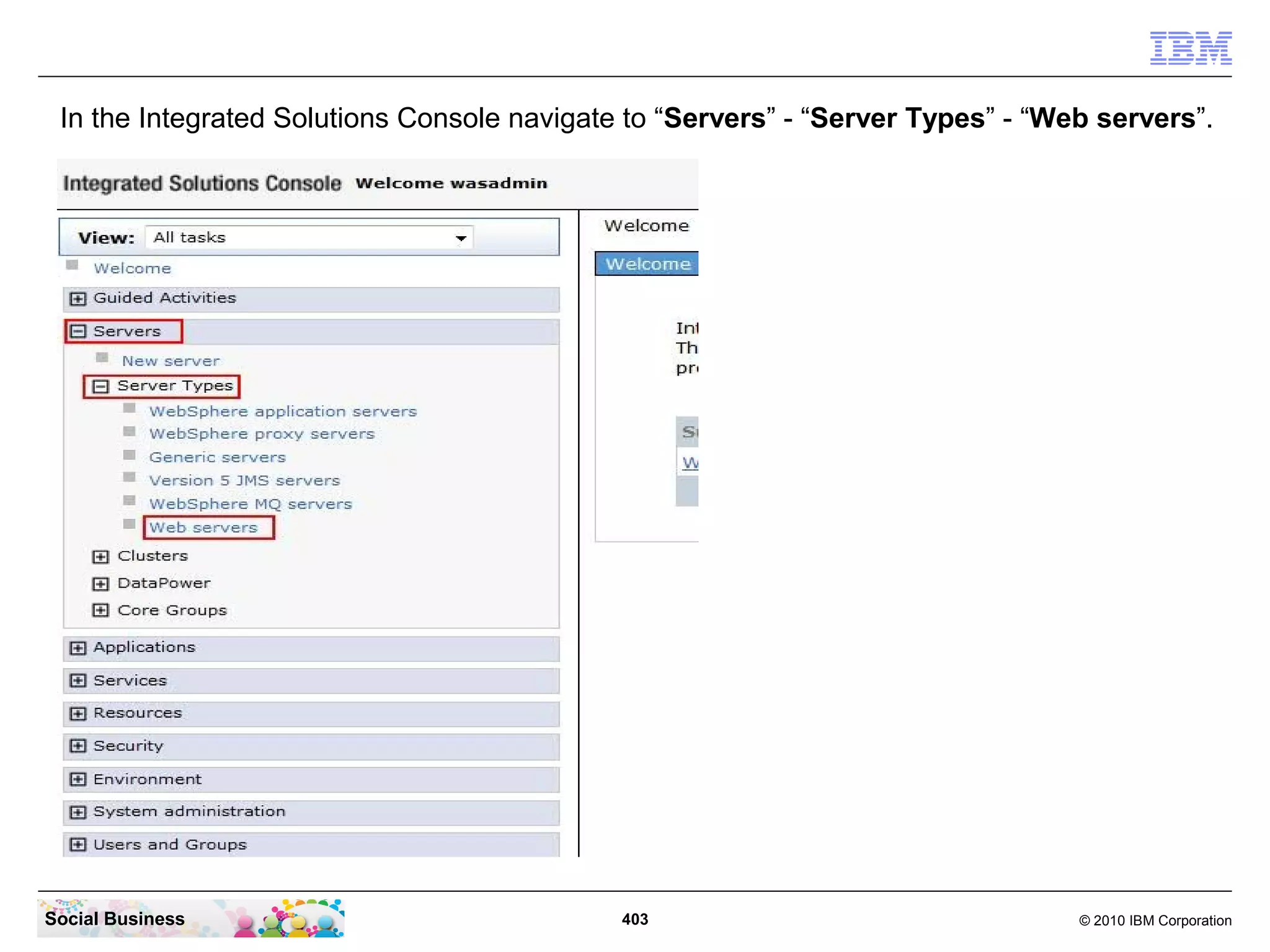This screenshot has width=1270, height=952.
Task: Open Generic servers link
Action: 217,457
